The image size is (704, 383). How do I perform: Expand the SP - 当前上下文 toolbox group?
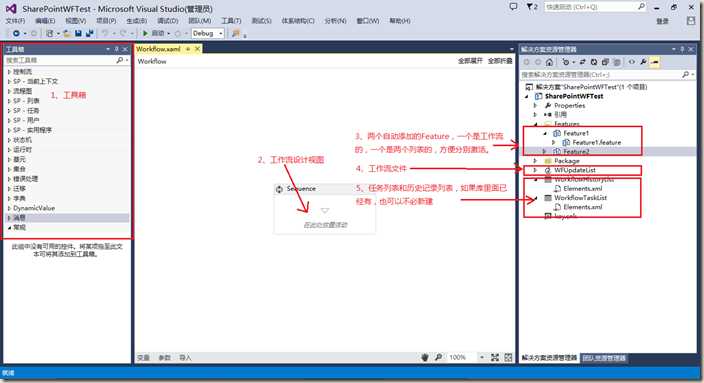9,81
